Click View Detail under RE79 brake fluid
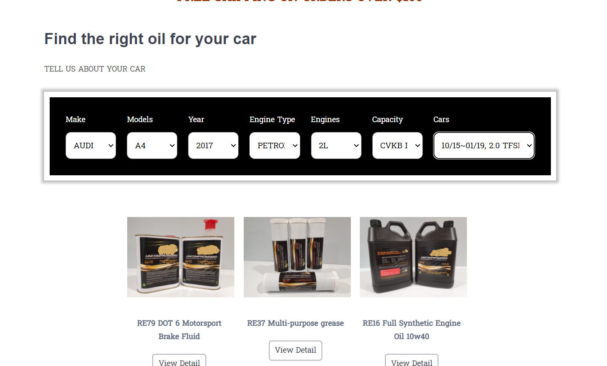This screenshot has height=366, width=607. click(179, 361)
